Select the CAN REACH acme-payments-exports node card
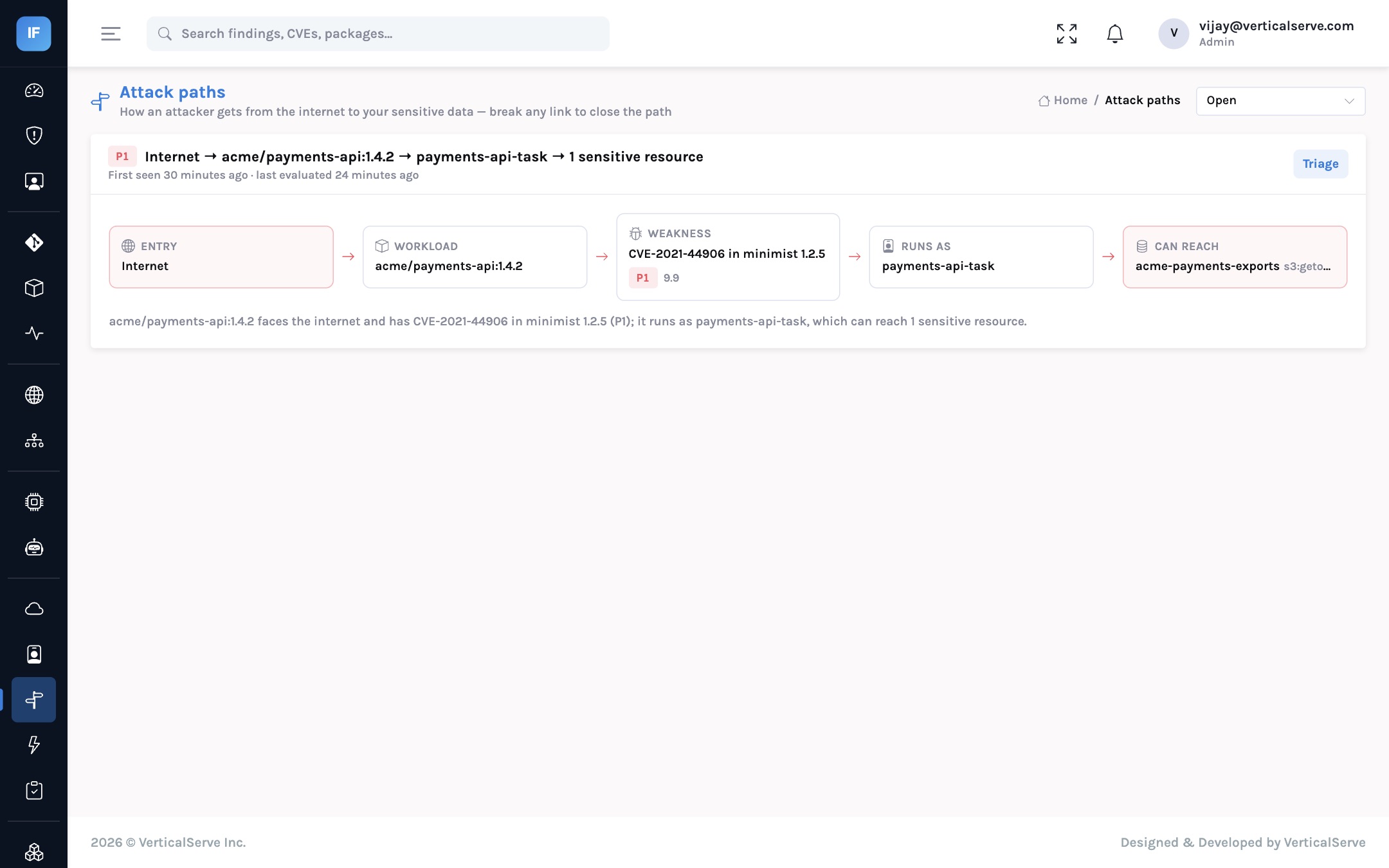This screenshot has width=1389, height=868. (x=1235, y=257)
